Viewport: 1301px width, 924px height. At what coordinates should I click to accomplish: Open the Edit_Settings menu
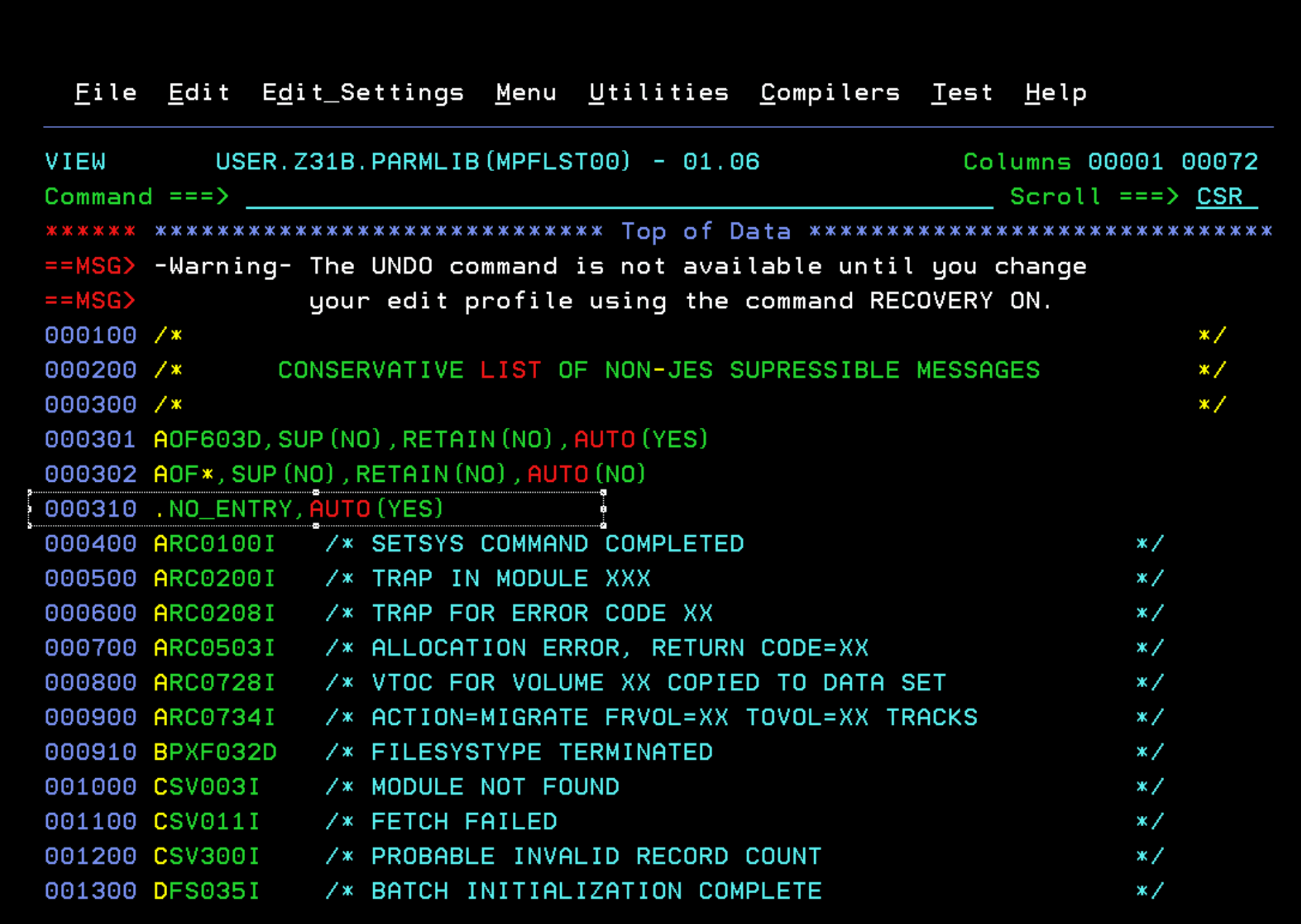[x=362, y=92]
